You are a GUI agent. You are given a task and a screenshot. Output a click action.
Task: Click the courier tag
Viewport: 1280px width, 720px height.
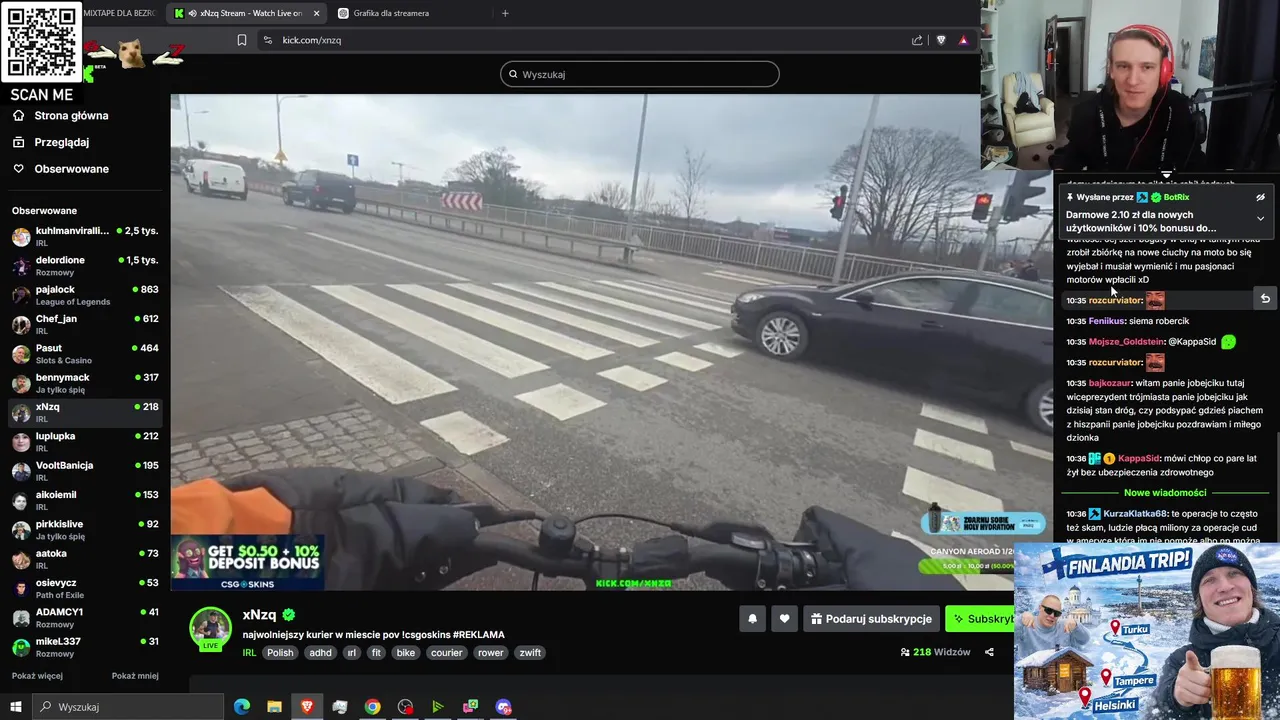click(x=447, y=653)
